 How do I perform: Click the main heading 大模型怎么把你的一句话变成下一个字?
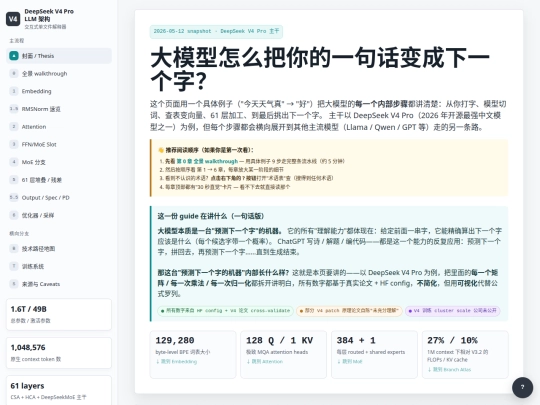pyautogui.click(x=320, y=69)
